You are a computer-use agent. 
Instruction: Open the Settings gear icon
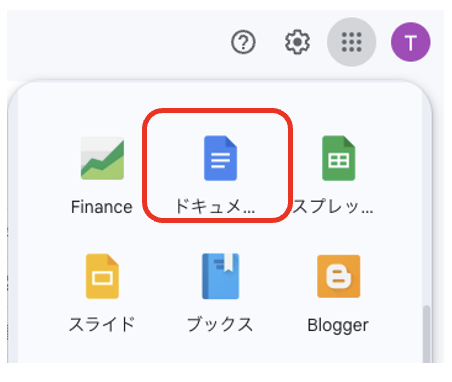(297, 42)
